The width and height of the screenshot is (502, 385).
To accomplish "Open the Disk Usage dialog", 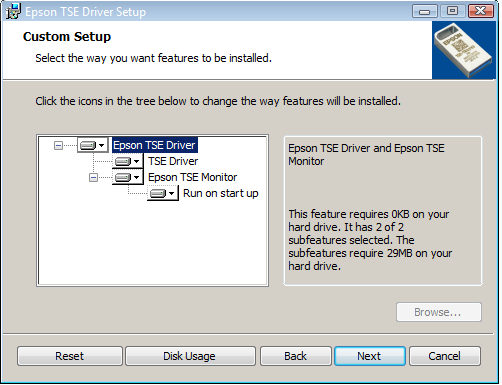I will 190,356.
